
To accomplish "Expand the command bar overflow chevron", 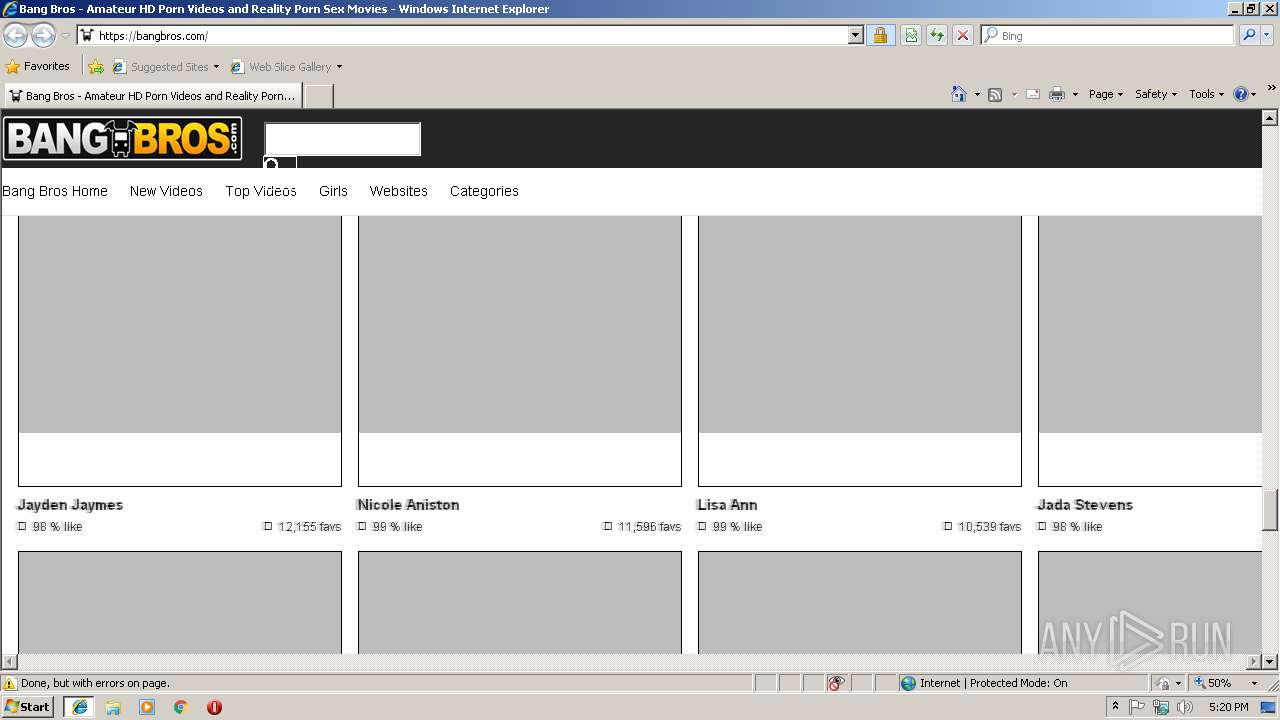I will coord(1271,89).
